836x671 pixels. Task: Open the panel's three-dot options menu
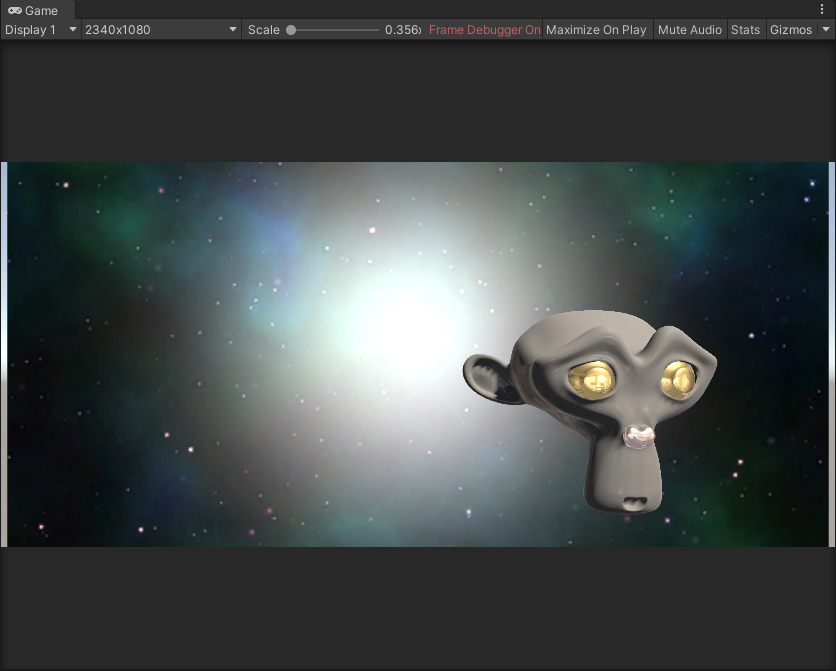[x=822, y=10]
